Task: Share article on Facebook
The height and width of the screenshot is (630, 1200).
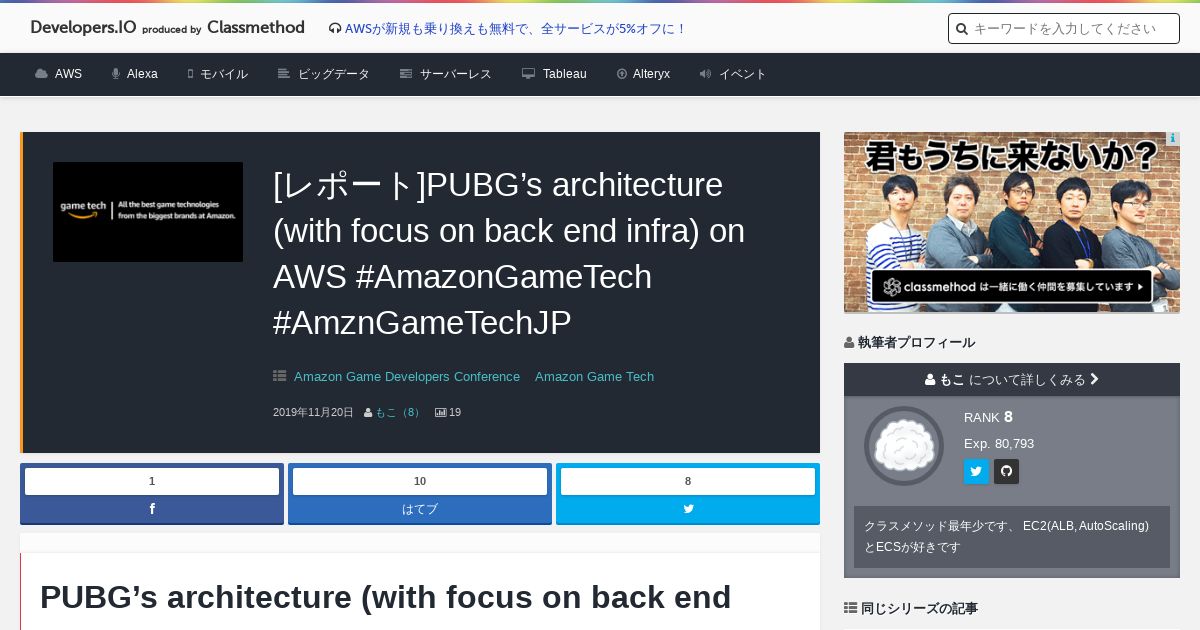Action: click(152, 509)
